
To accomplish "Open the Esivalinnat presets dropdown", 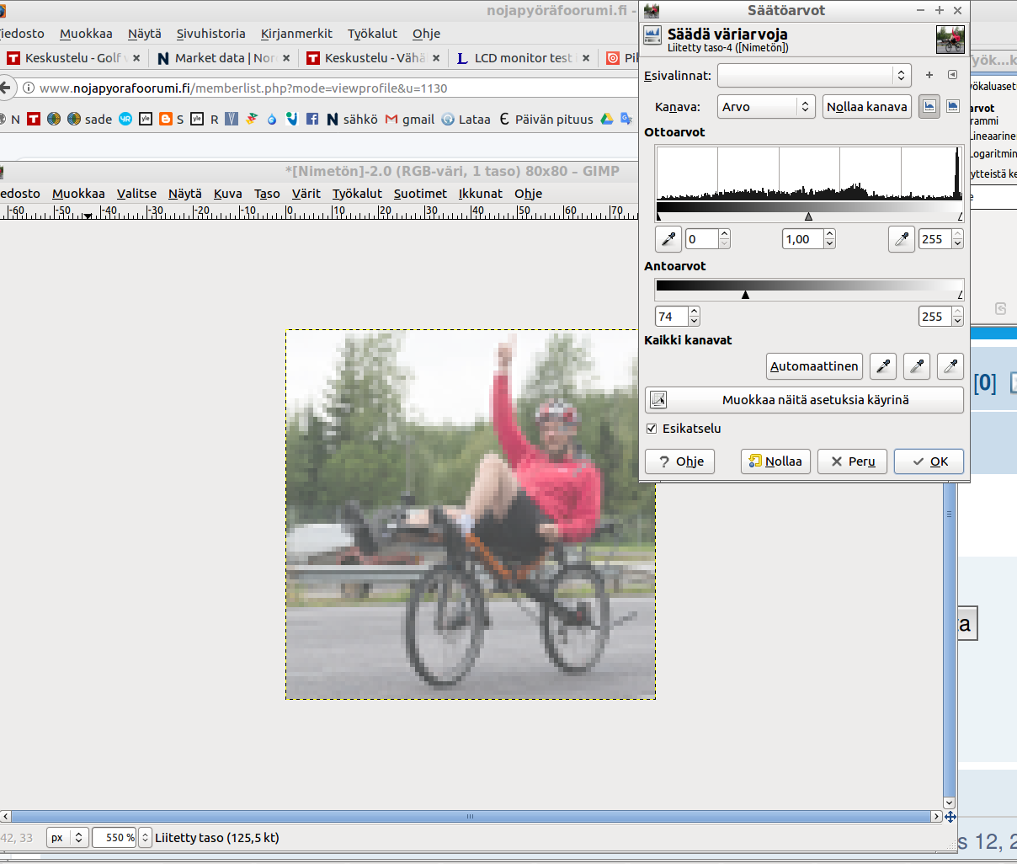I will [813, 75].
